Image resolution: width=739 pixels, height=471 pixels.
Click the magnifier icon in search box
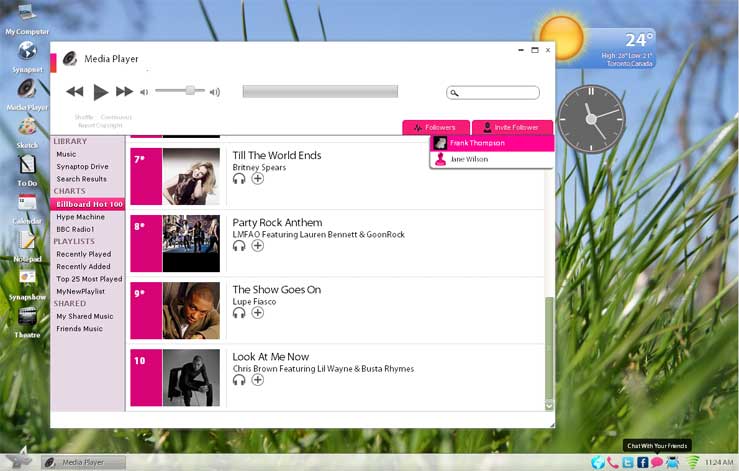(454, 93)
